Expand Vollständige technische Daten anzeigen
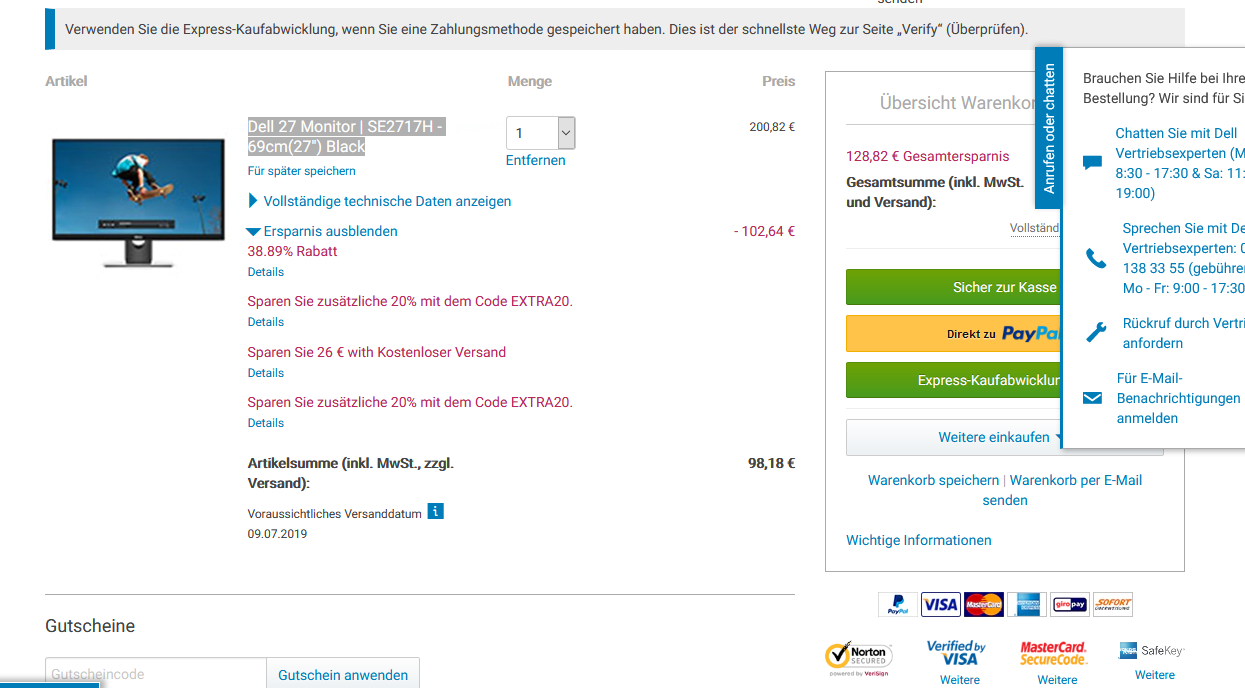Screen dimensions: 1245x688 (x=387, y=201)
